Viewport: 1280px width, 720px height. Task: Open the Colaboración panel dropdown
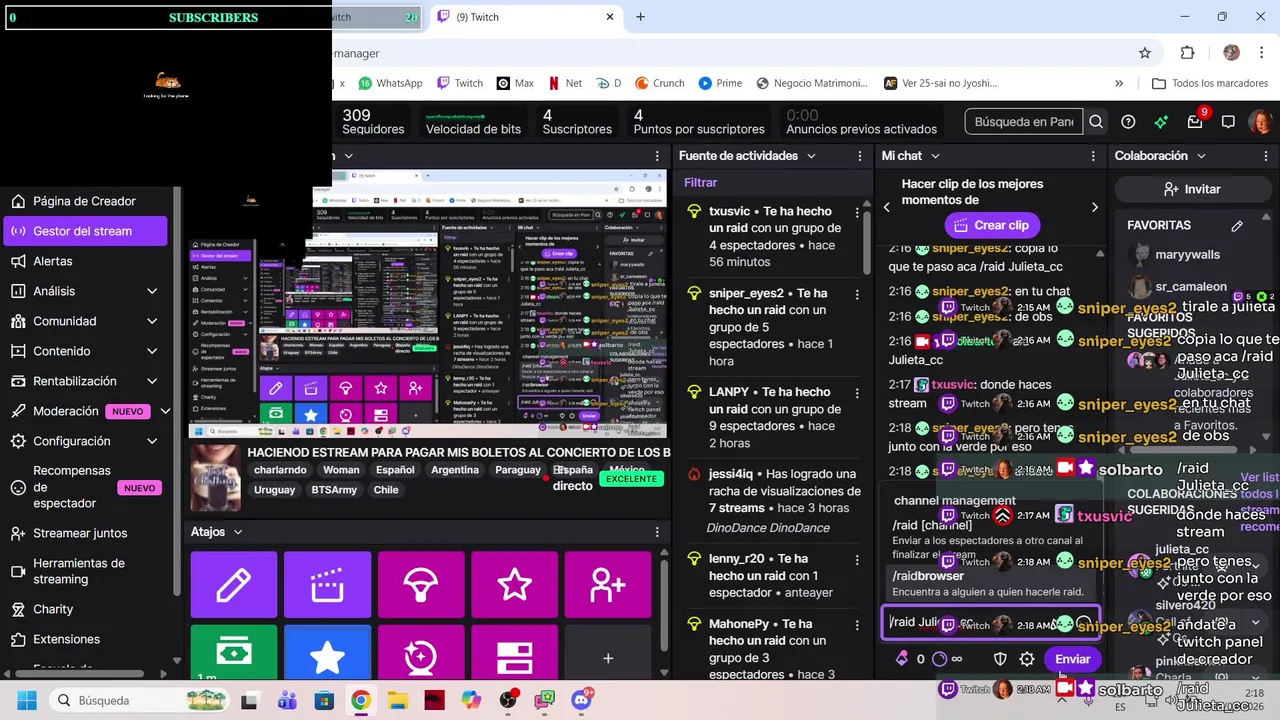tap(1201, 156)
